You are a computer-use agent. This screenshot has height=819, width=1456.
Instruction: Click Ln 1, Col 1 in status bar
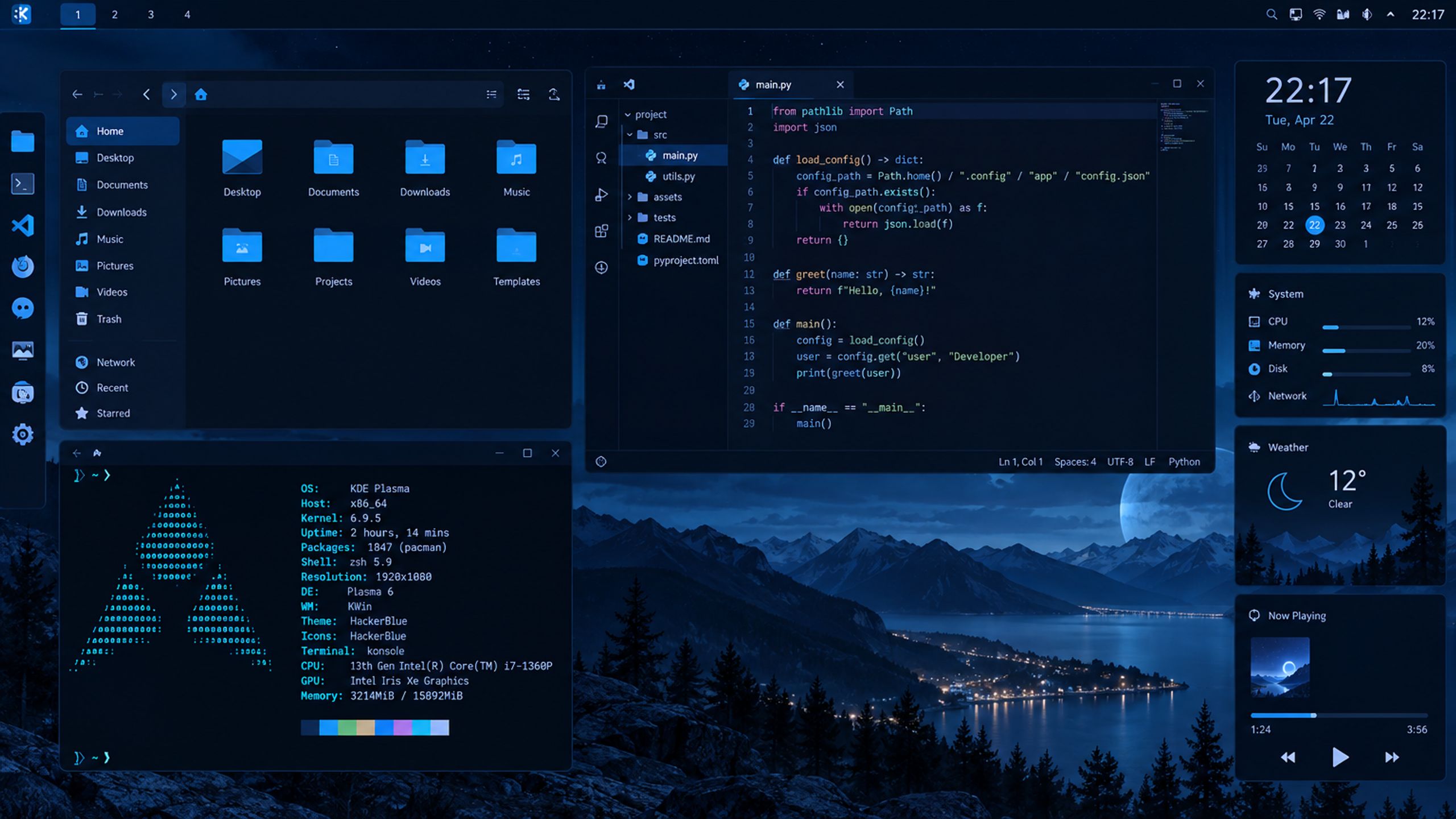pos(1020,462)
